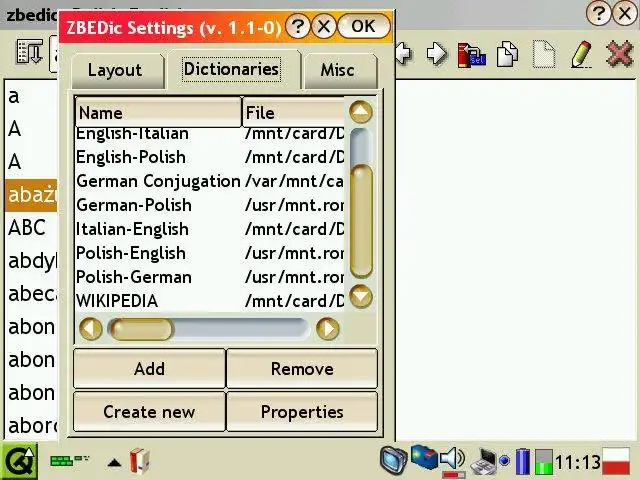Click the blue battery icon in tray
640x480 pixels.
(x=522, y=461)
